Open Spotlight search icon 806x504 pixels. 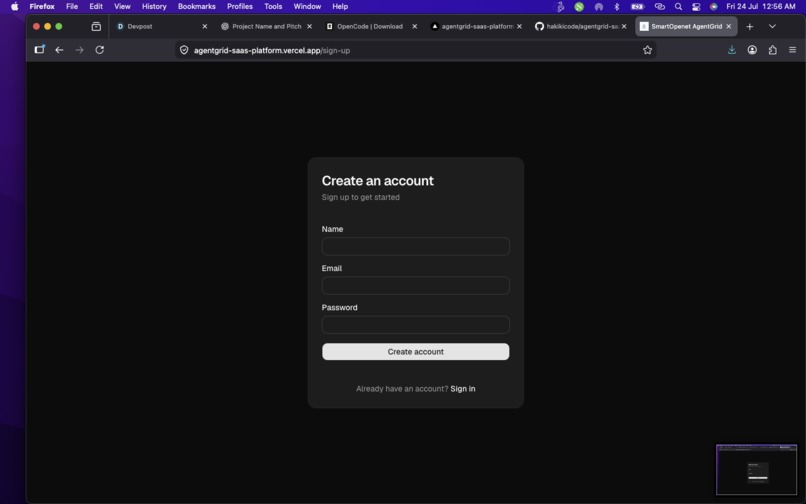click(678, 6)
